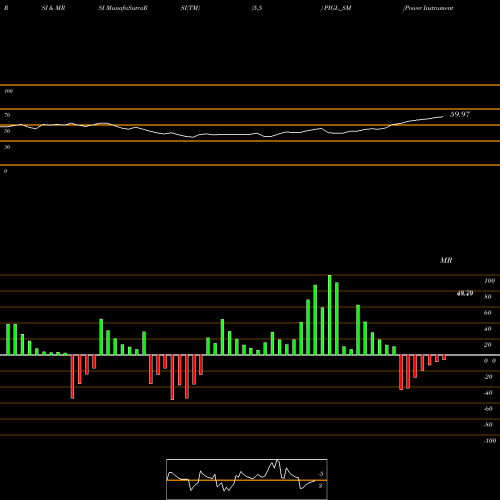Click the SI & MR header text
500x500 pixels.
point(53,8)
